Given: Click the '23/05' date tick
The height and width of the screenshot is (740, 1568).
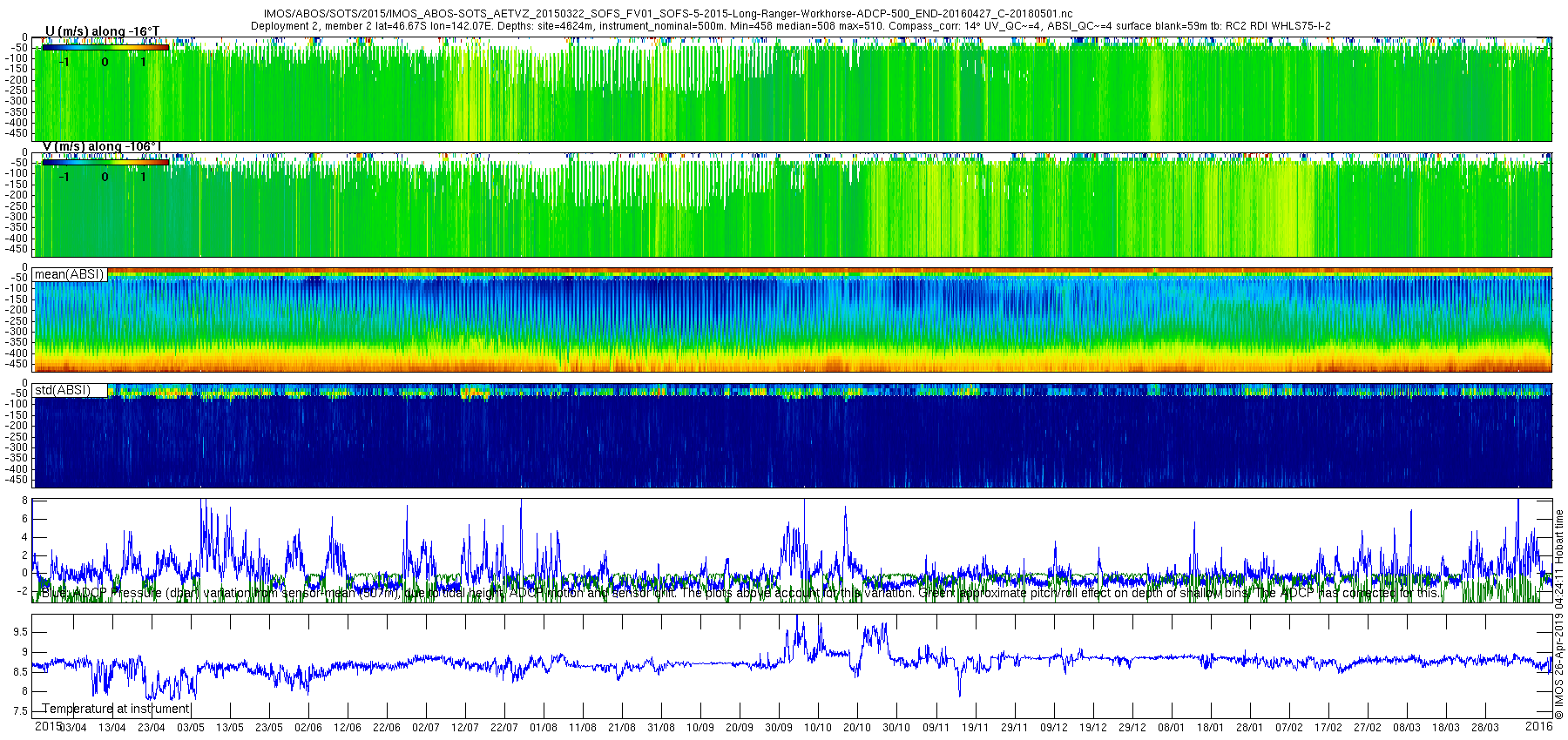Looking at the screenshot, I should [x=269, y=728].
